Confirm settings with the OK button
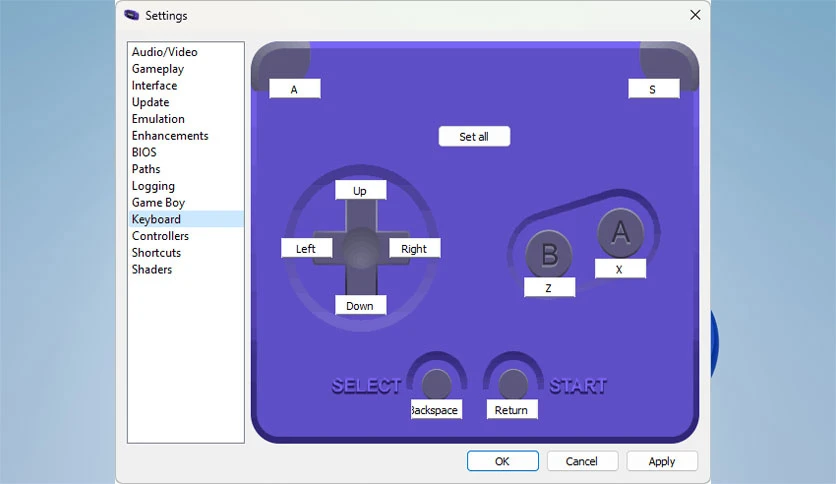The width and height of the screenshot is (836, 484). tap(502, 461)
